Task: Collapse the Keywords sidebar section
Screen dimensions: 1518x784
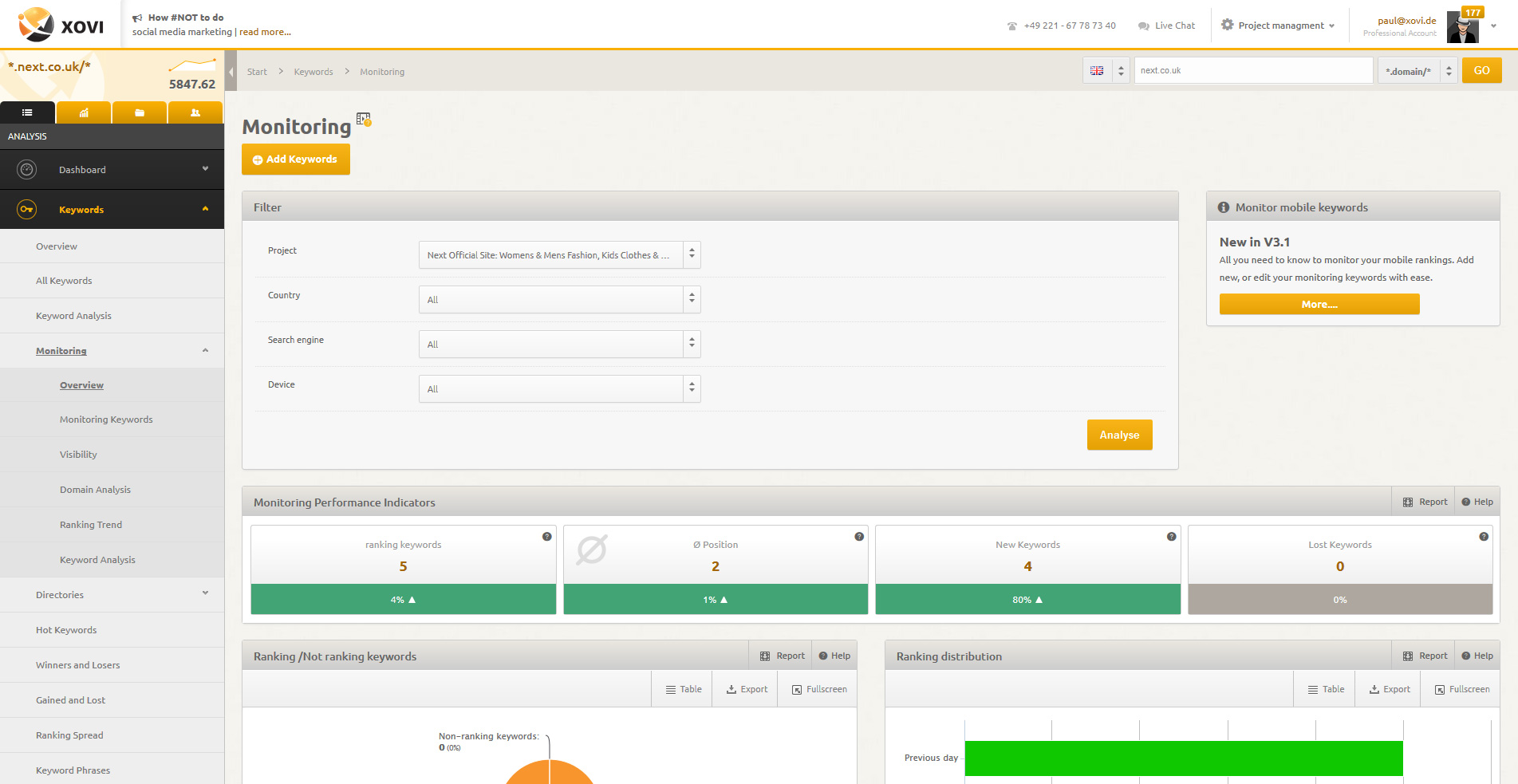Action: click(x=205, y=209)
